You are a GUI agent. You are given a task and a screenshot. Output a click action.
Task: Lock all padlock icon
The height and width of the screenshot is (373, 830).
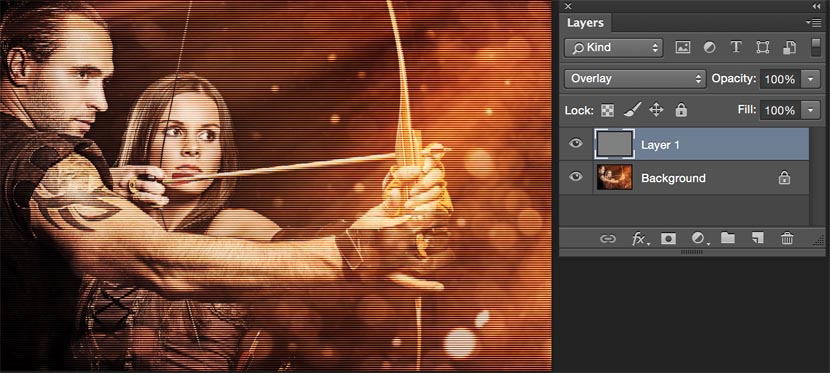[681, 110]
